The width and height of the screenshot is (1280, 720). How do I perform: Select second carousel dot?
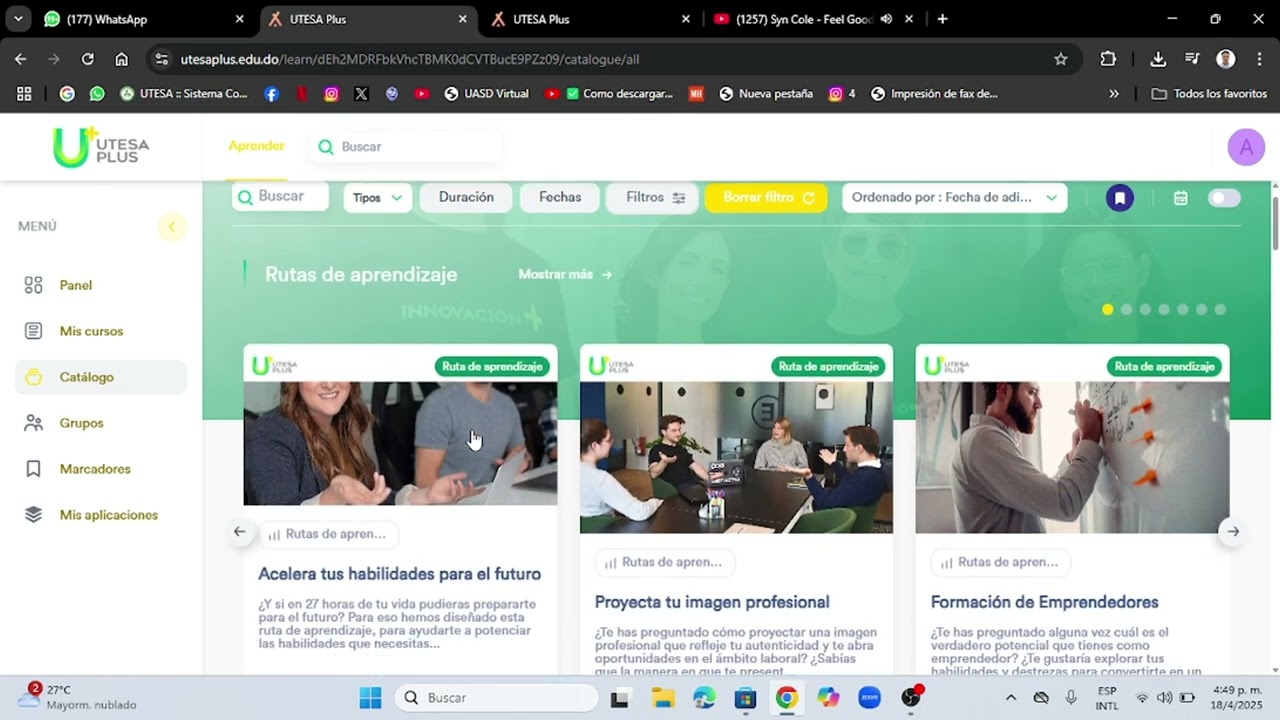pos(1126,310)
